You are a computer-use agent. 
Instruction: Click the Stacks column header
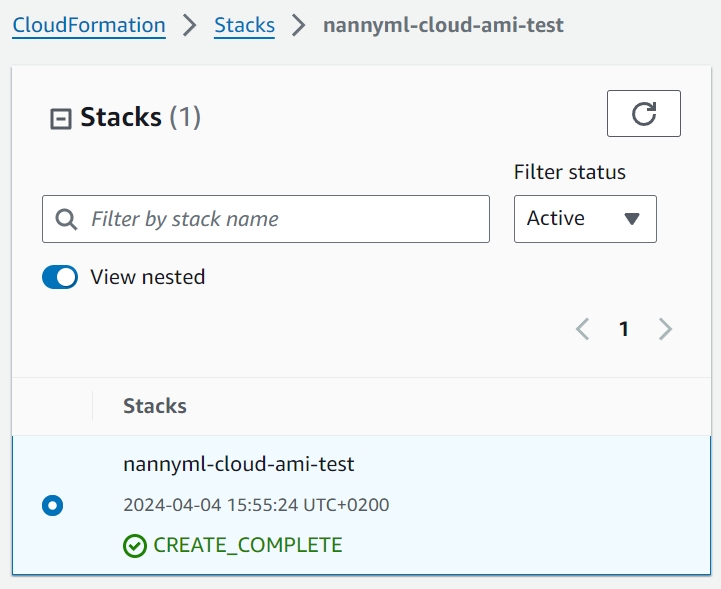click(155, 406)
